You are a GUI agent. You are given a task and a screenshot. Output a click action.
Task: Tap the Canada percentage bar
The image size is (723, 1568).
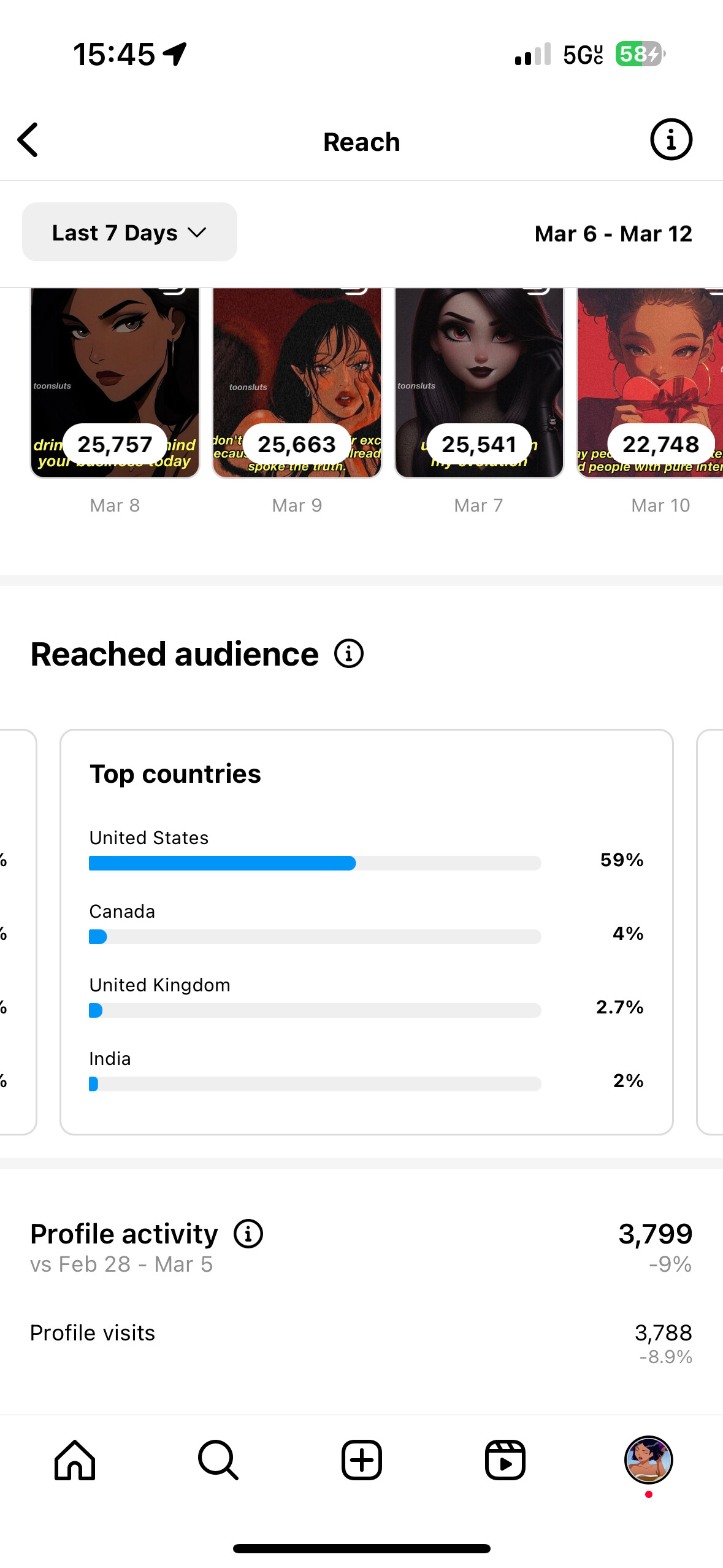click(315, 937)
